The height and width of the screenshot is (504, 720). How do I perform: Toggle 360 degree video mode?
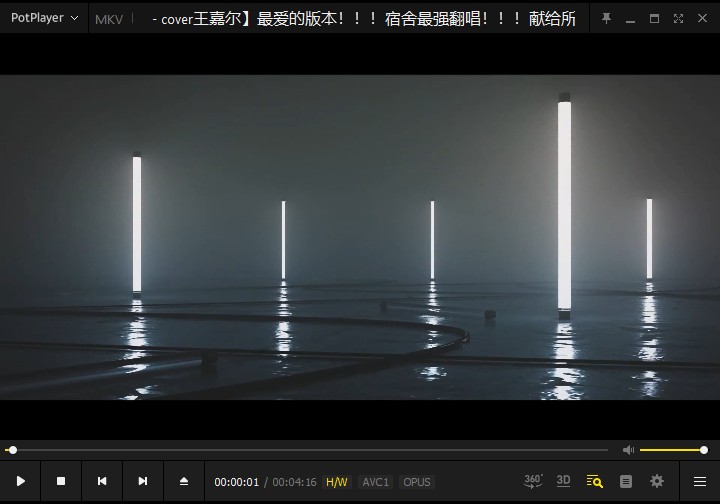pos(533,481)
